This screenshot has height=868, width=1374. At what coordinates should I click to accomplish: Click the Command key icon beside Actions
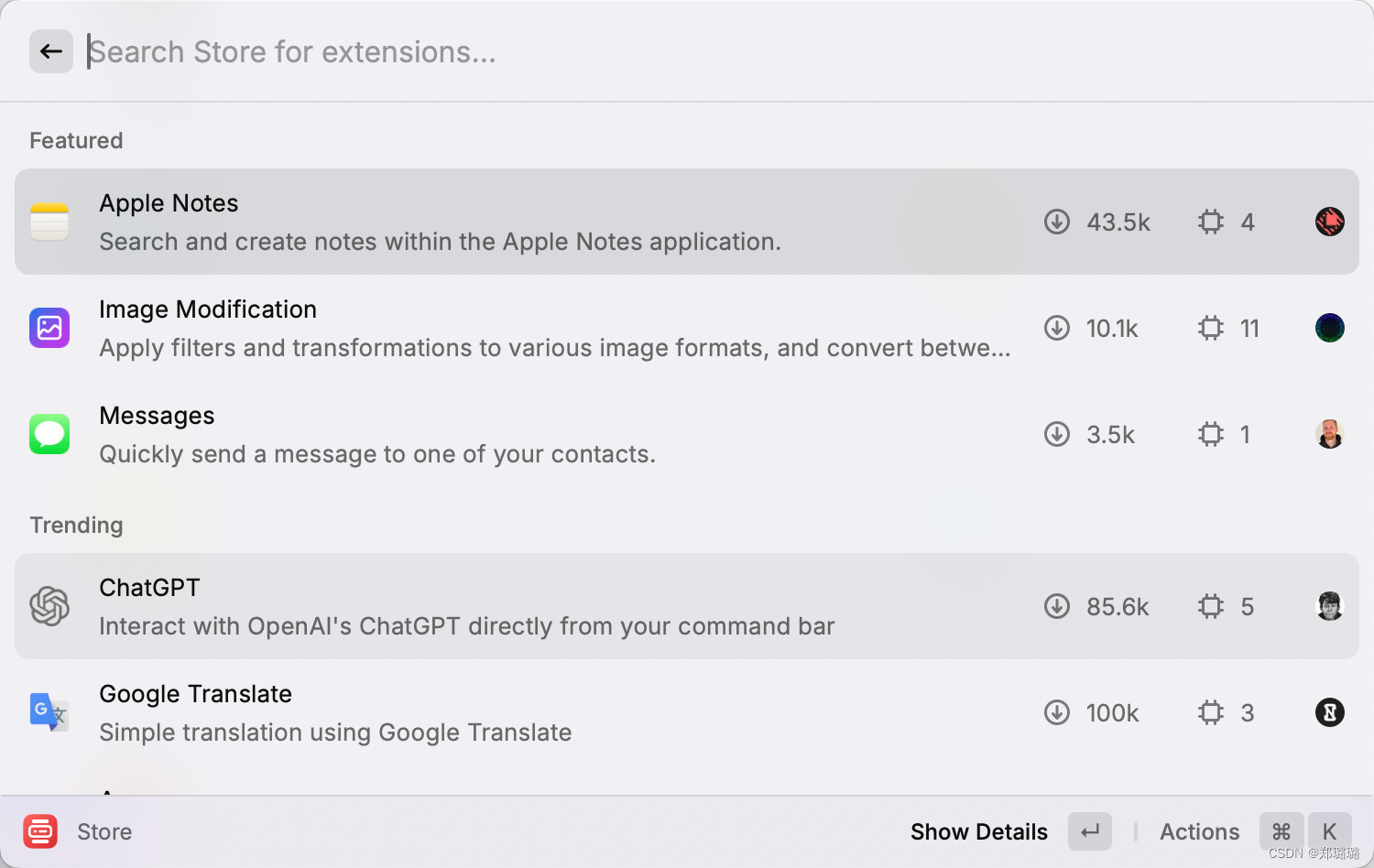[x=1281, y=831]
